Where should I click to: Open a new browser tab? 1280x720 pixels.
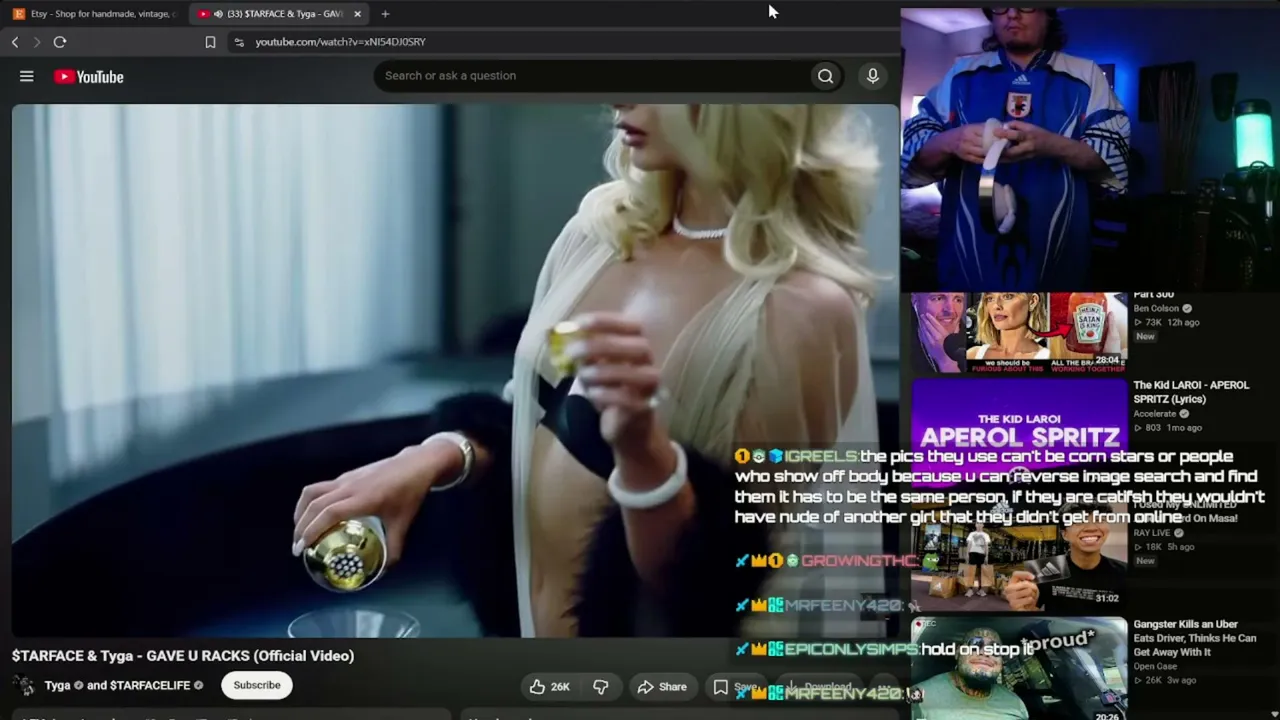click(x=385, y=14)
